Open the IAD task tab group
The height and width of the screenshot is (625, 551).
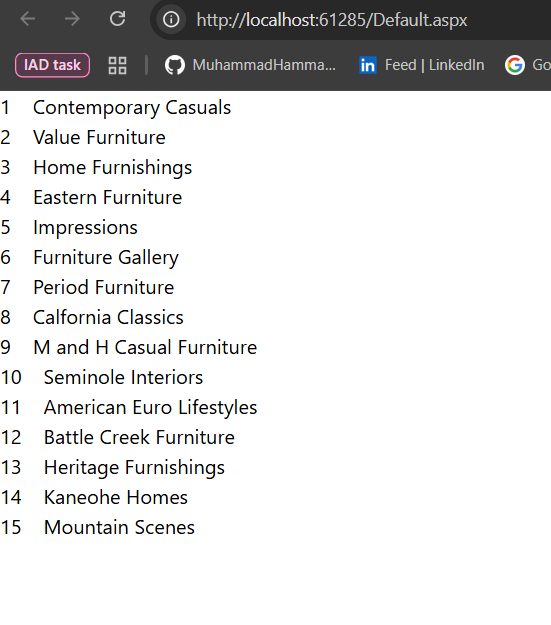pos(52,65)
